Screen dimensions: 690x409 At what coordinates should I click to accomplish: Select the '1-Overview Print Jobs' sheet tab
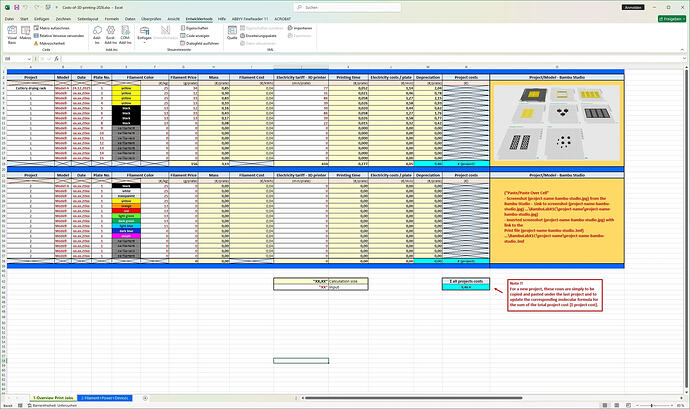[53, 398]
